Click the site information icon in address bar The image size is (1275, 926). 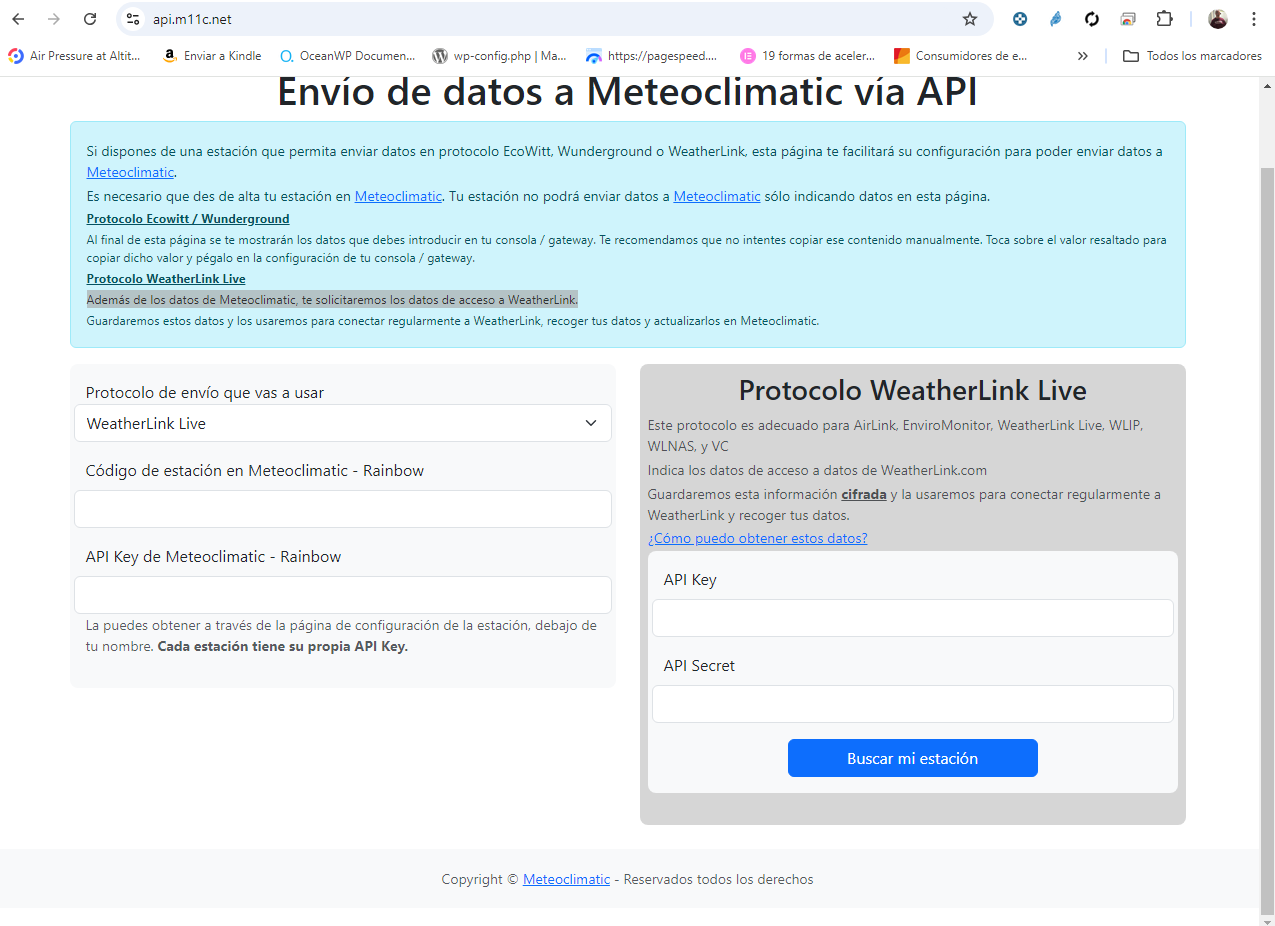tap(134, 19)
